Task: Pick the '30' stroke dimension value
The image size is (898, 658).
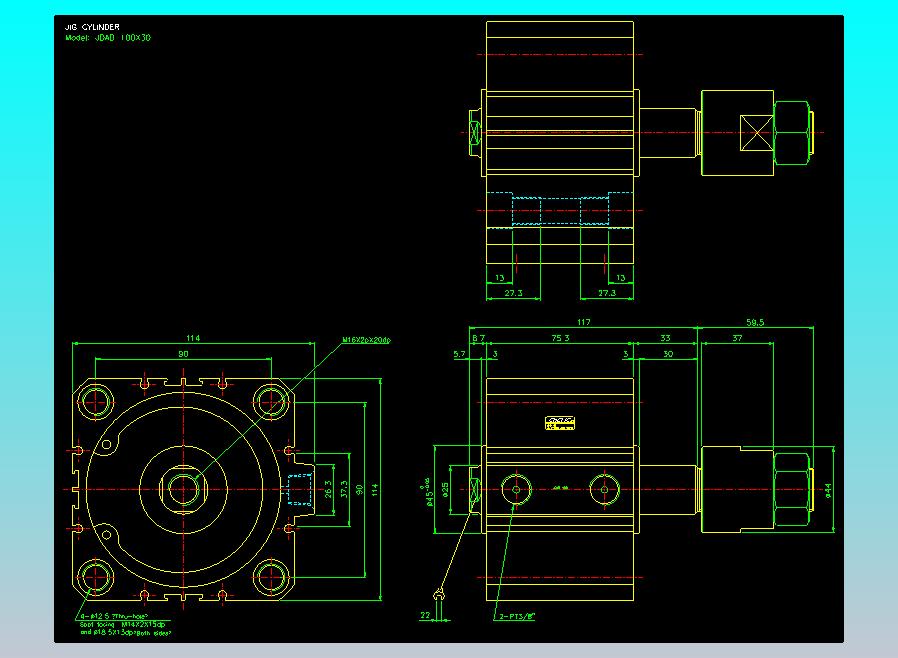Action: click(x=668, y=354)
